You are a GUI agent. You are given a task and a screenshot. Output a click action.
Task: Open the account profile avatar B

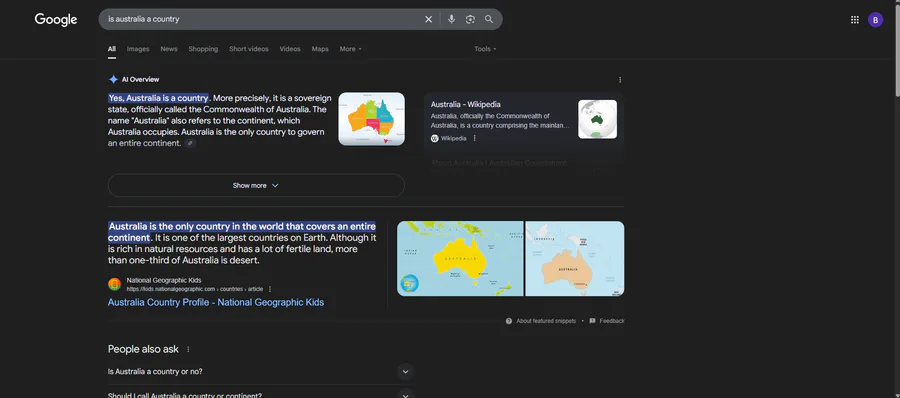tap(875, 20)
